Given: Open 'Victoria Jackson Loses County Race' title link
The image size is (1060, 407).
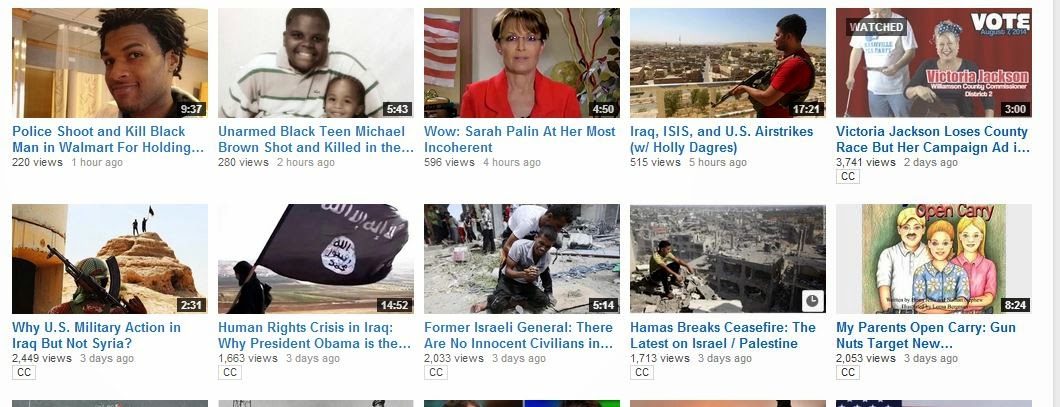Looking at the screenshot, I should (x=933, y=139).
